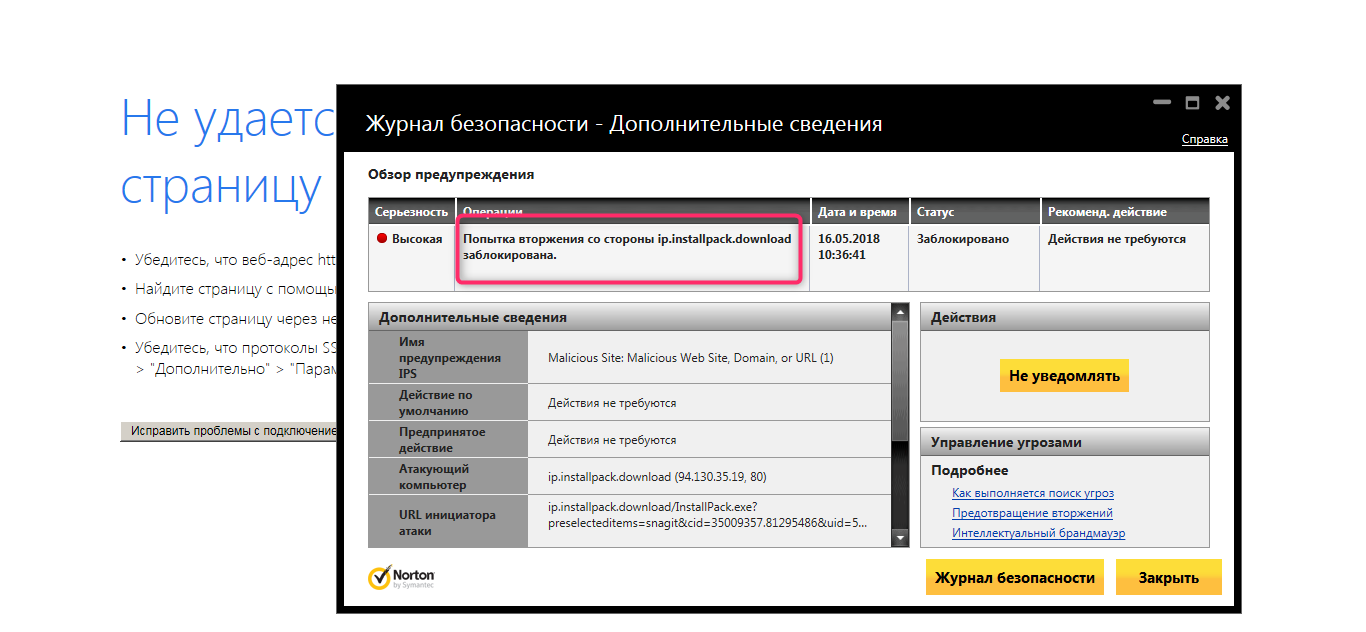Click the Подробнее heading
Screen dimensions: 1366x632
(x=970, y=470)
